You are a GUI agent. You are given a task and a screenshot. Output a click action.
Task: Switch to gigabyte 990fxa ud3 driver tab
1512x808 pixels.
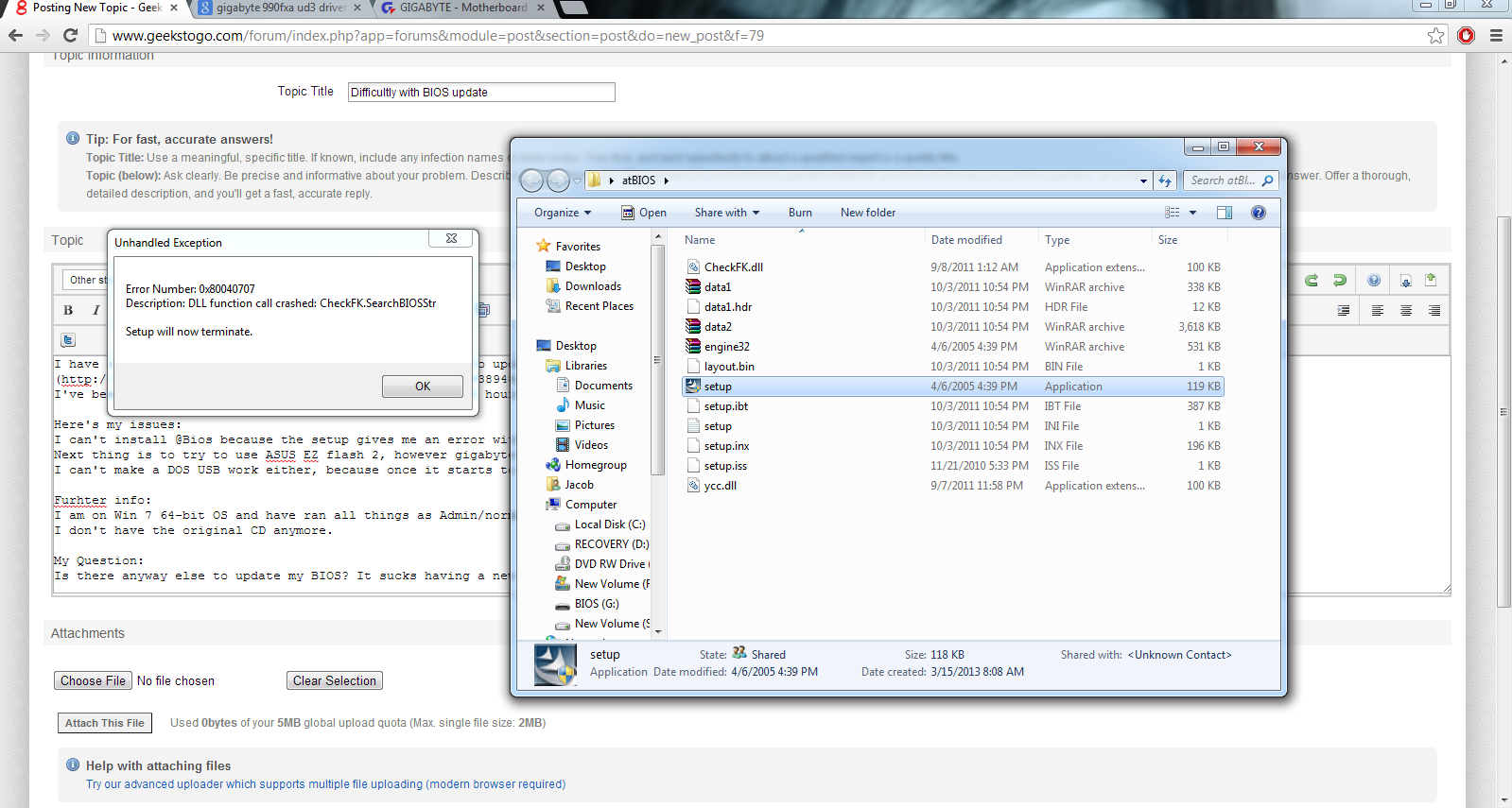281,8
